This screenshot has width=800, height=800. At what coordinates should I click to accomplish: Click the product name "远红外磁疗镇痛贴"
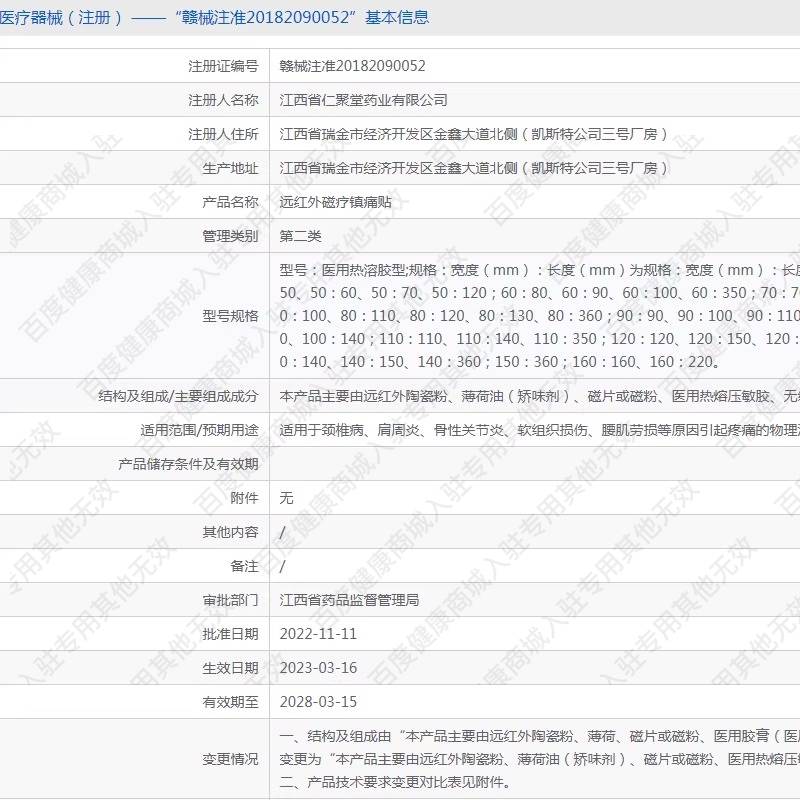(336, 202)
